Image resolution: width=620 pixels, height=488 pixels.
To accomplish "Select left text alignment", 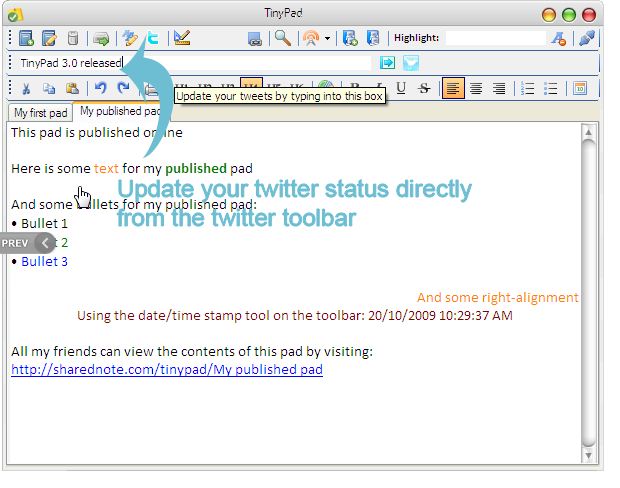I will click(453, 88).
